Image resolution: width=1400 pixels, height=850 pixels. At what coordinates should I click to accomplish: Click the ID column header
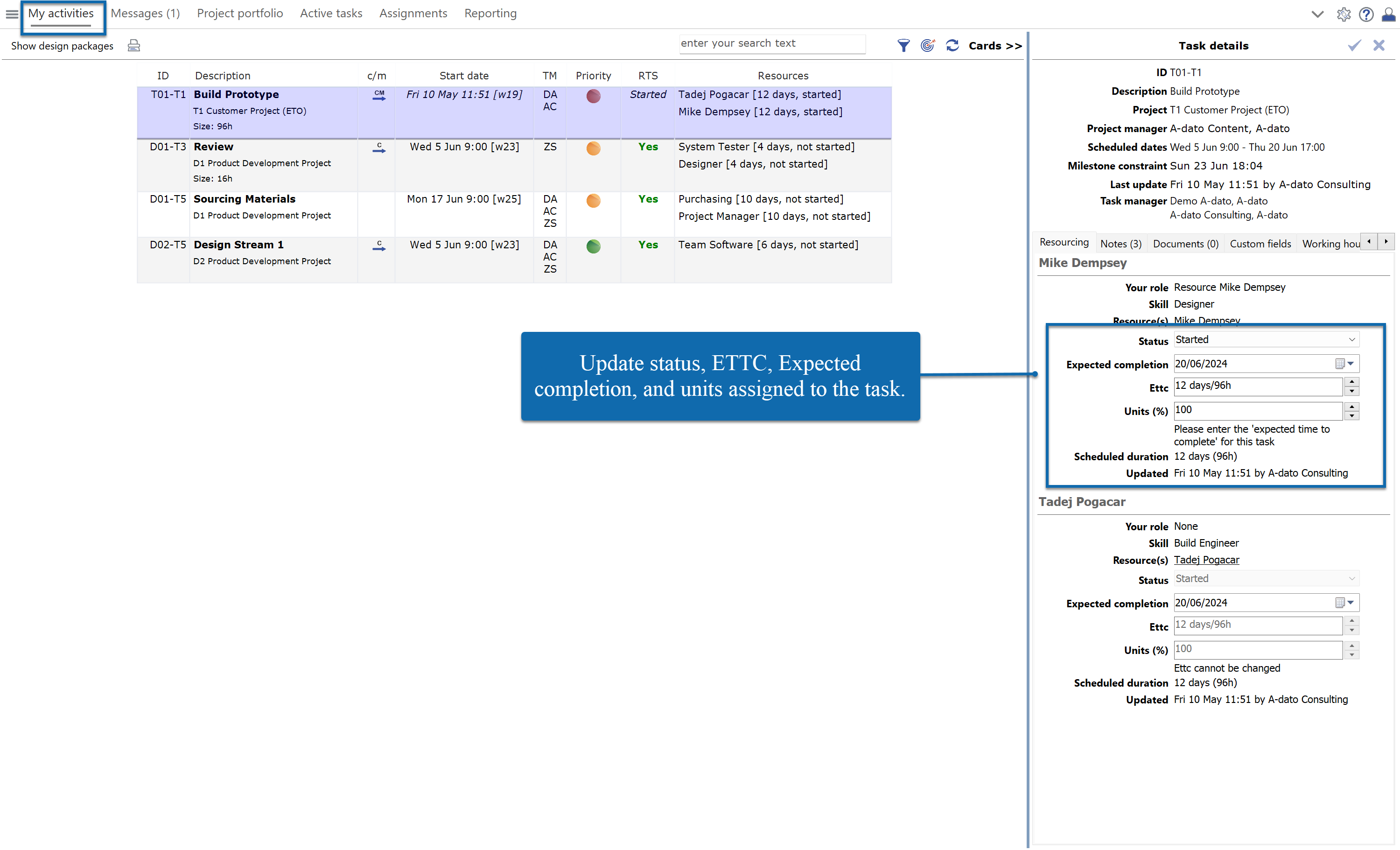pos(163,76)
